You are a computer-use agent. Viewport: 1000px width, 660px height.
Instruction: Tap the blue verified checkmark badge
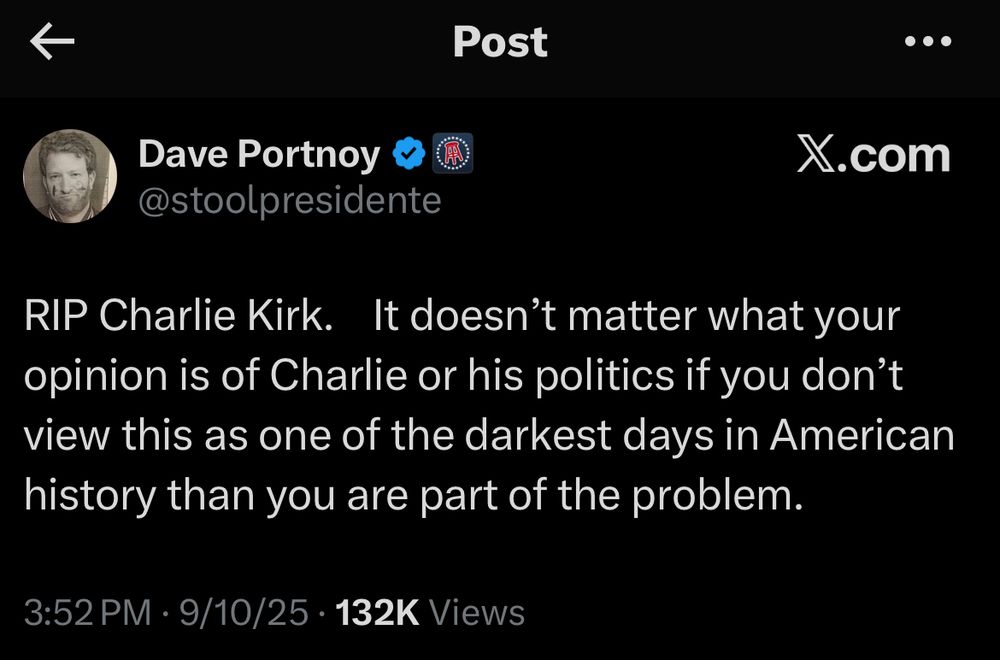406,154
